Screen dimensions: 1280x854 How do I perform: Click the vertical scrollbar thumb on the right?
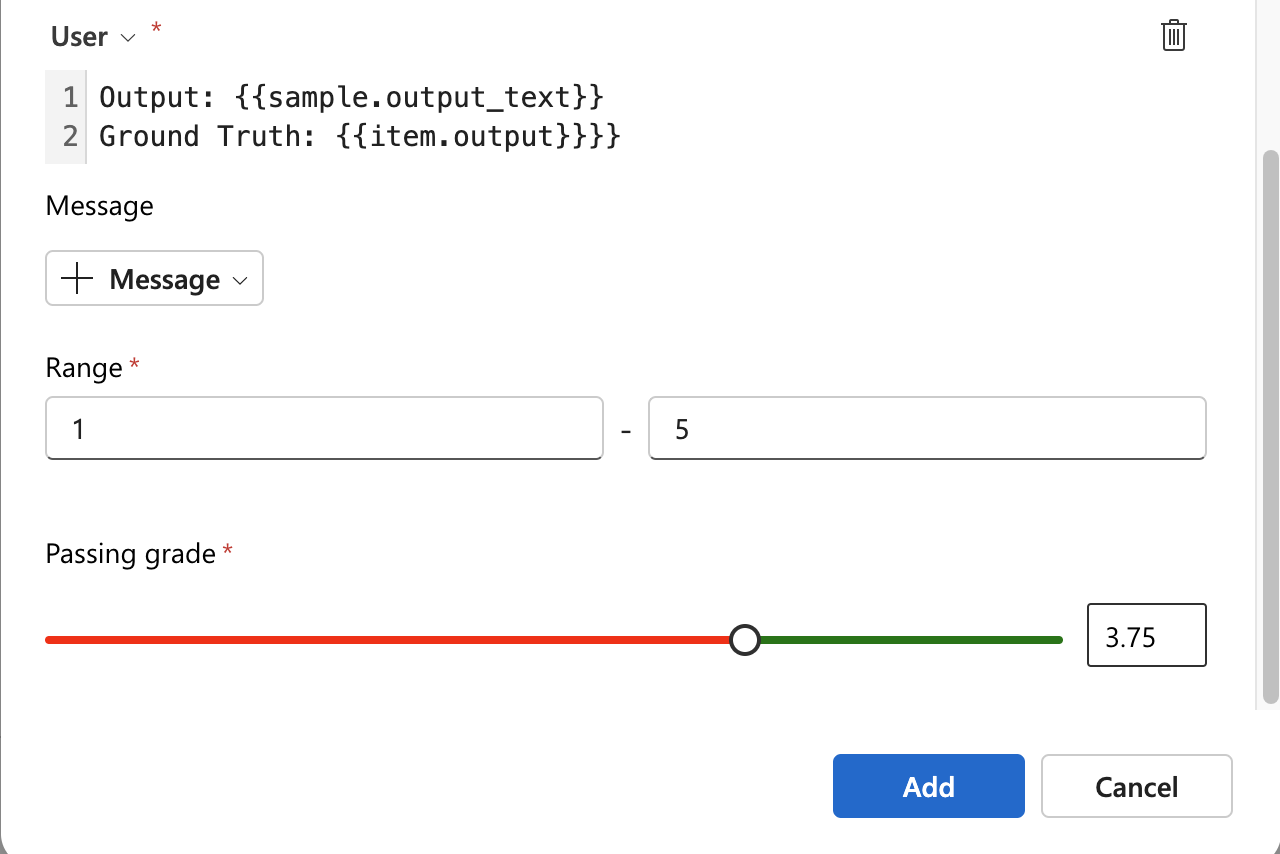pos(1271,427)
